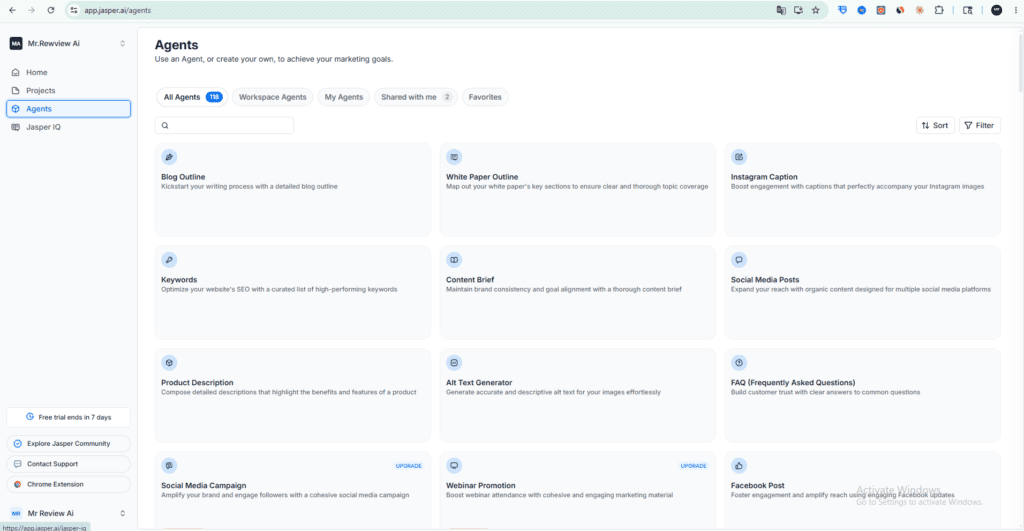The height and width of the screenshot is (531, 1024).
Task: Switch to the Favorites tab
Action: pyautogui.click(x=485, y=97)
